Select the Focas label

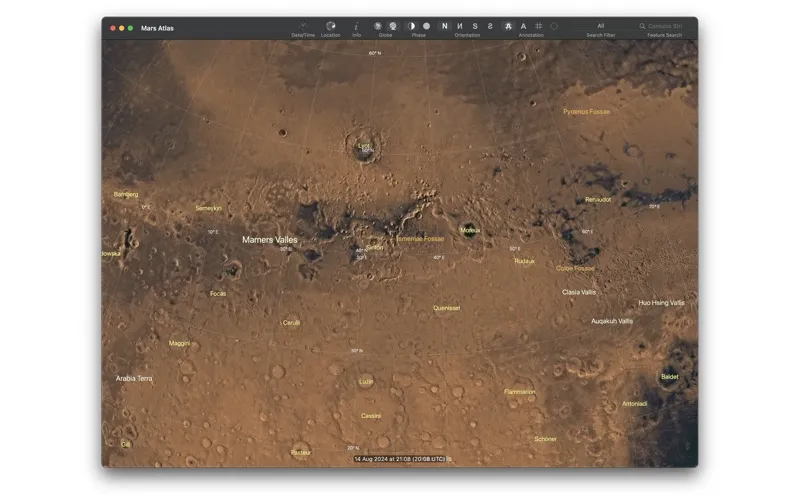coord(218,294)
